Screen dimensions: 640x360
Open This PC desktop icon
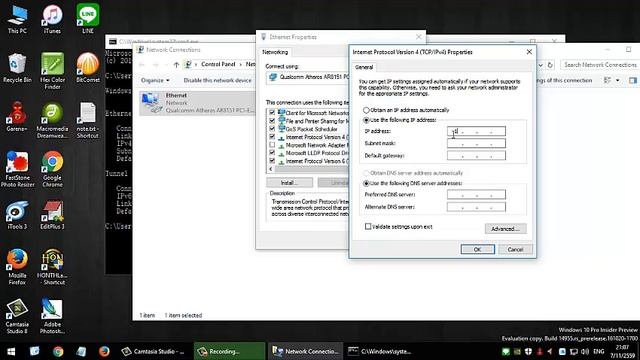coord(17,19)
